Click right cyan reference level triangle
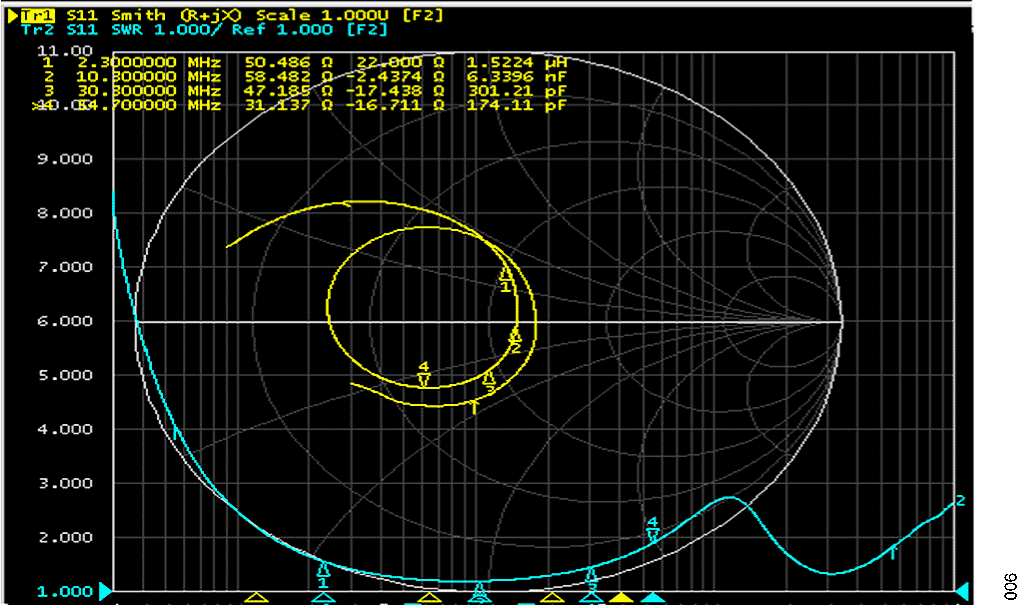 point(961,591)
